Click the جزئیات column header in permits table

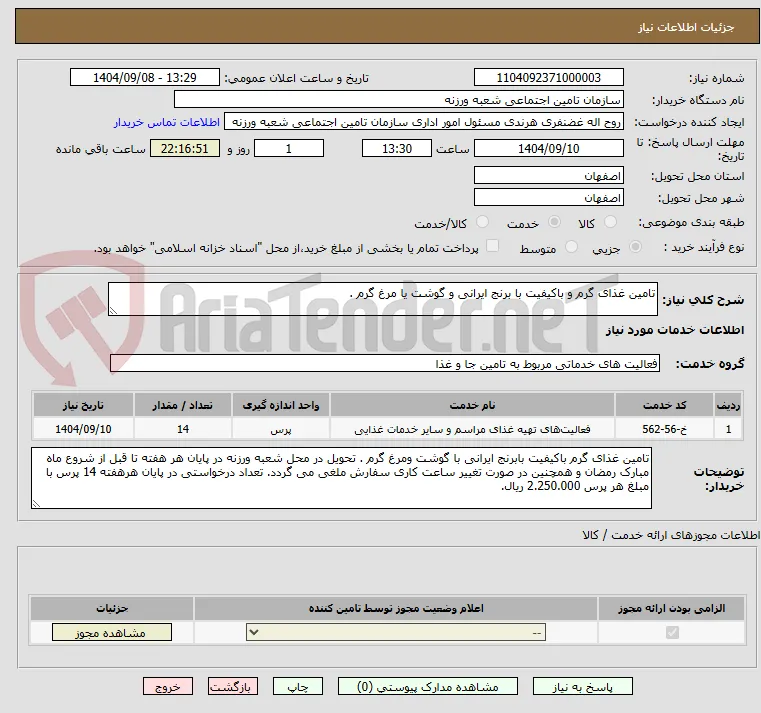click(112, 608)
